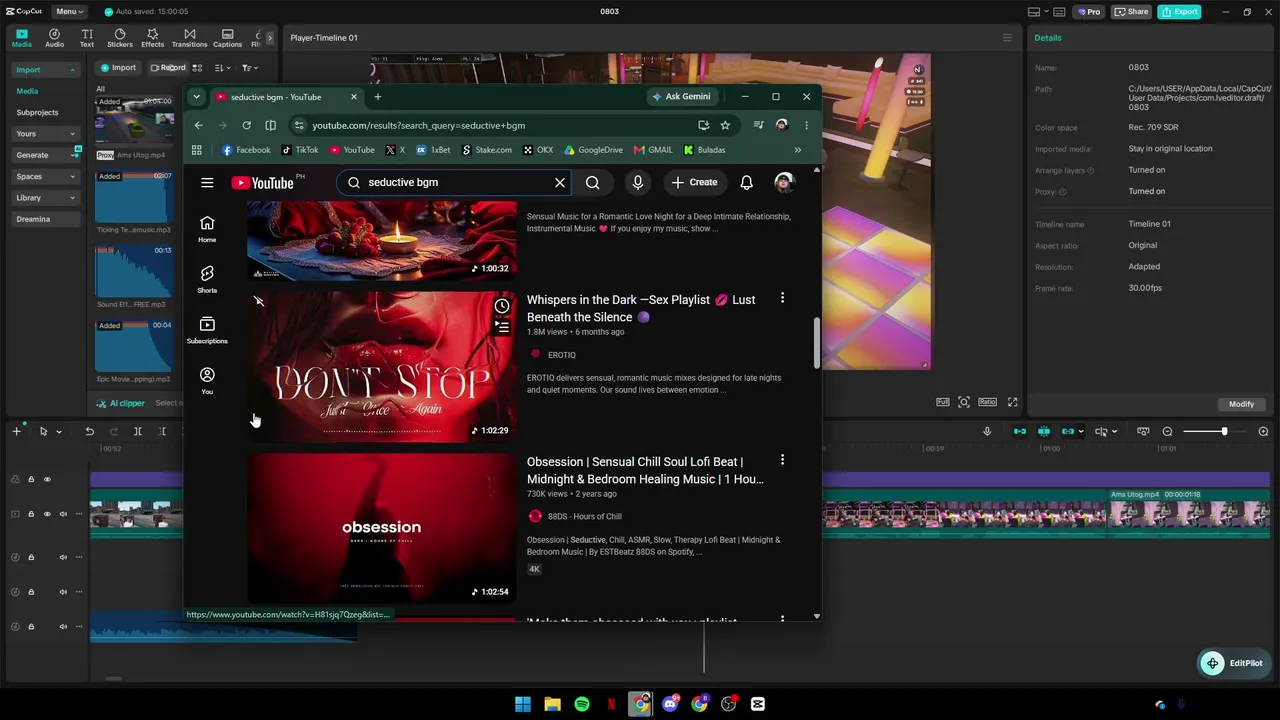Click YouTube voice search microphone
The height and width of the screenshot is (720, 1280).
coord(637,183)
